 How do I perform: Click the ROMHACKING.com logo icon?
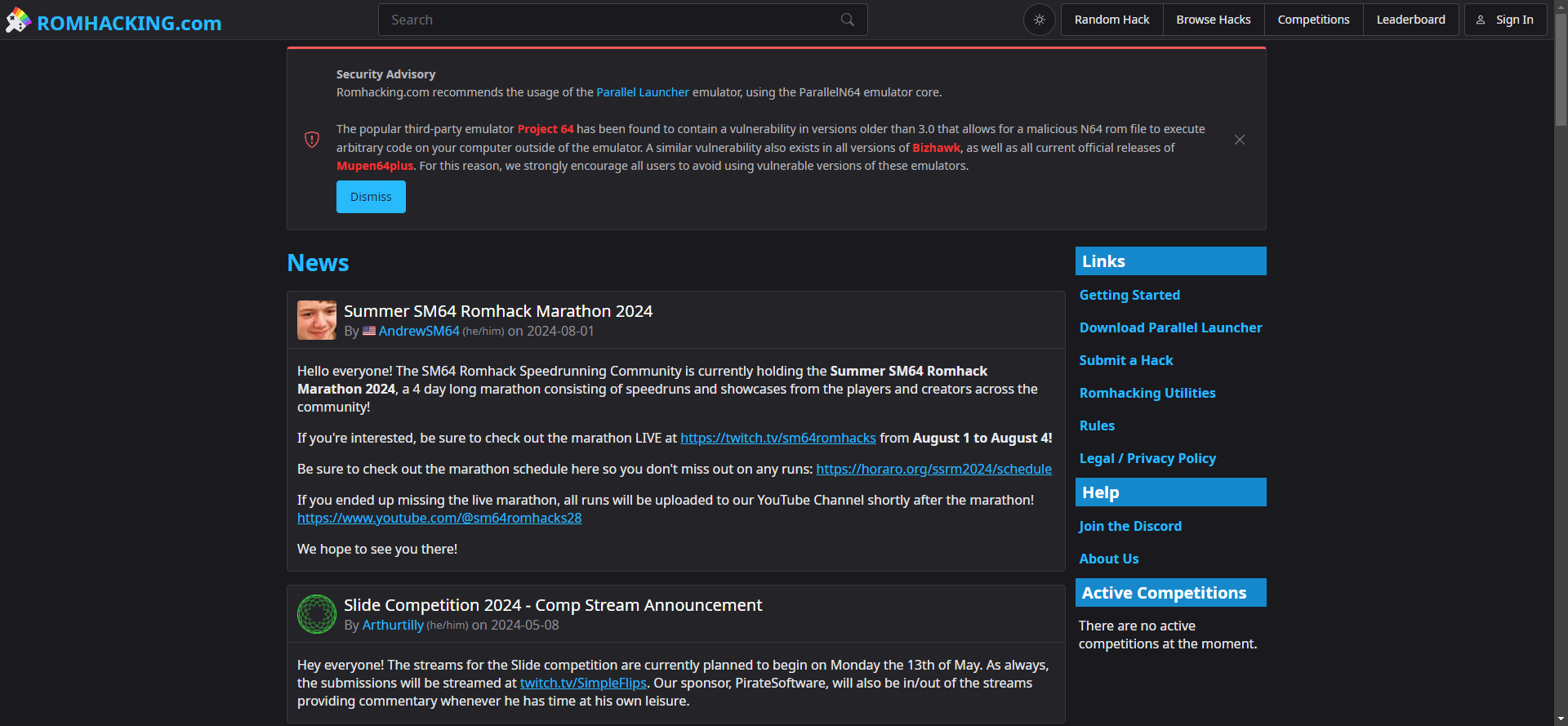tap(18, 20)
